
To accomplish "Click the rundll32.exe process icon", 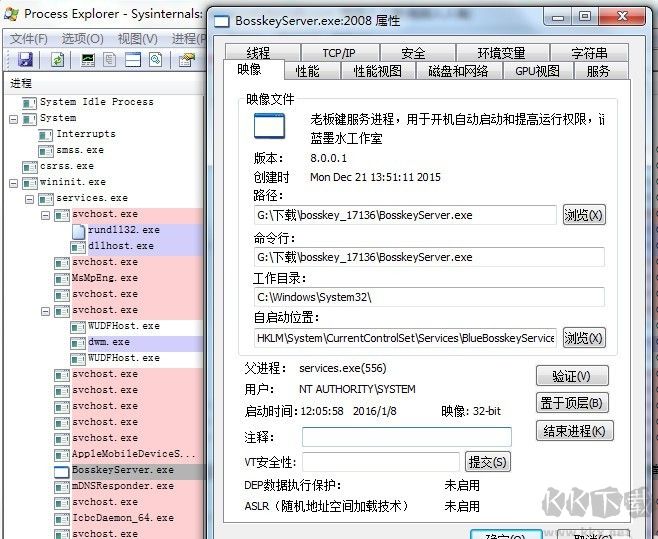I will tap(78, 230).
